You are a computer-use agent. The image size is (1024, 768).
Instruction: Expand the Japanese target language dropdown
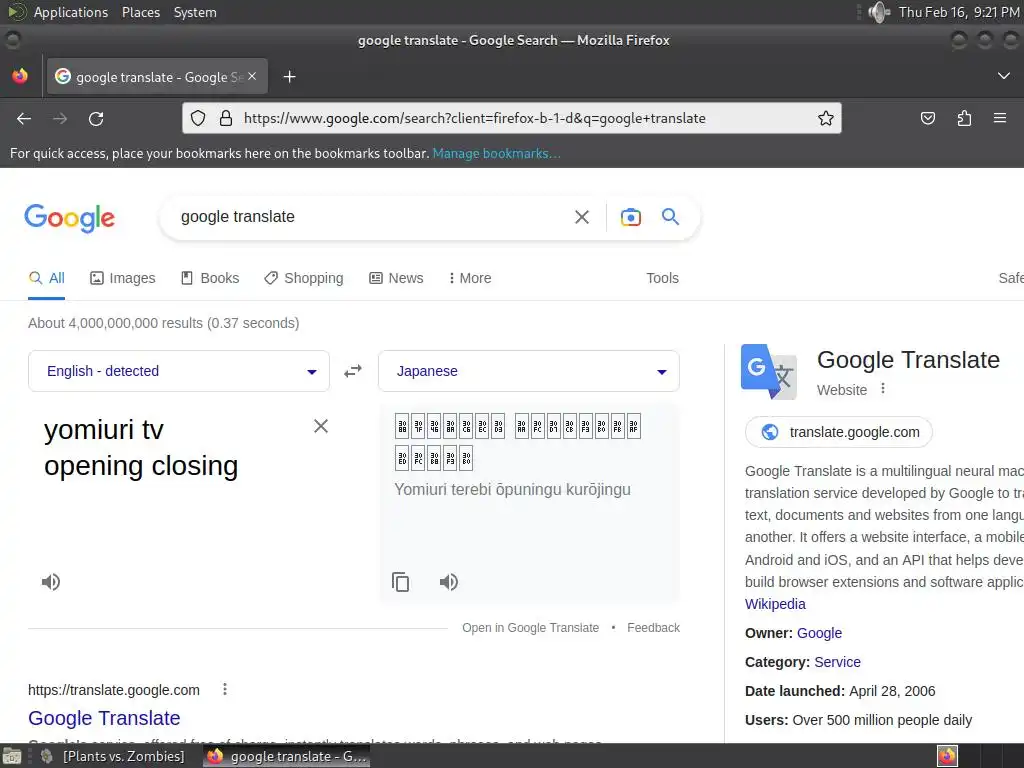529,371
